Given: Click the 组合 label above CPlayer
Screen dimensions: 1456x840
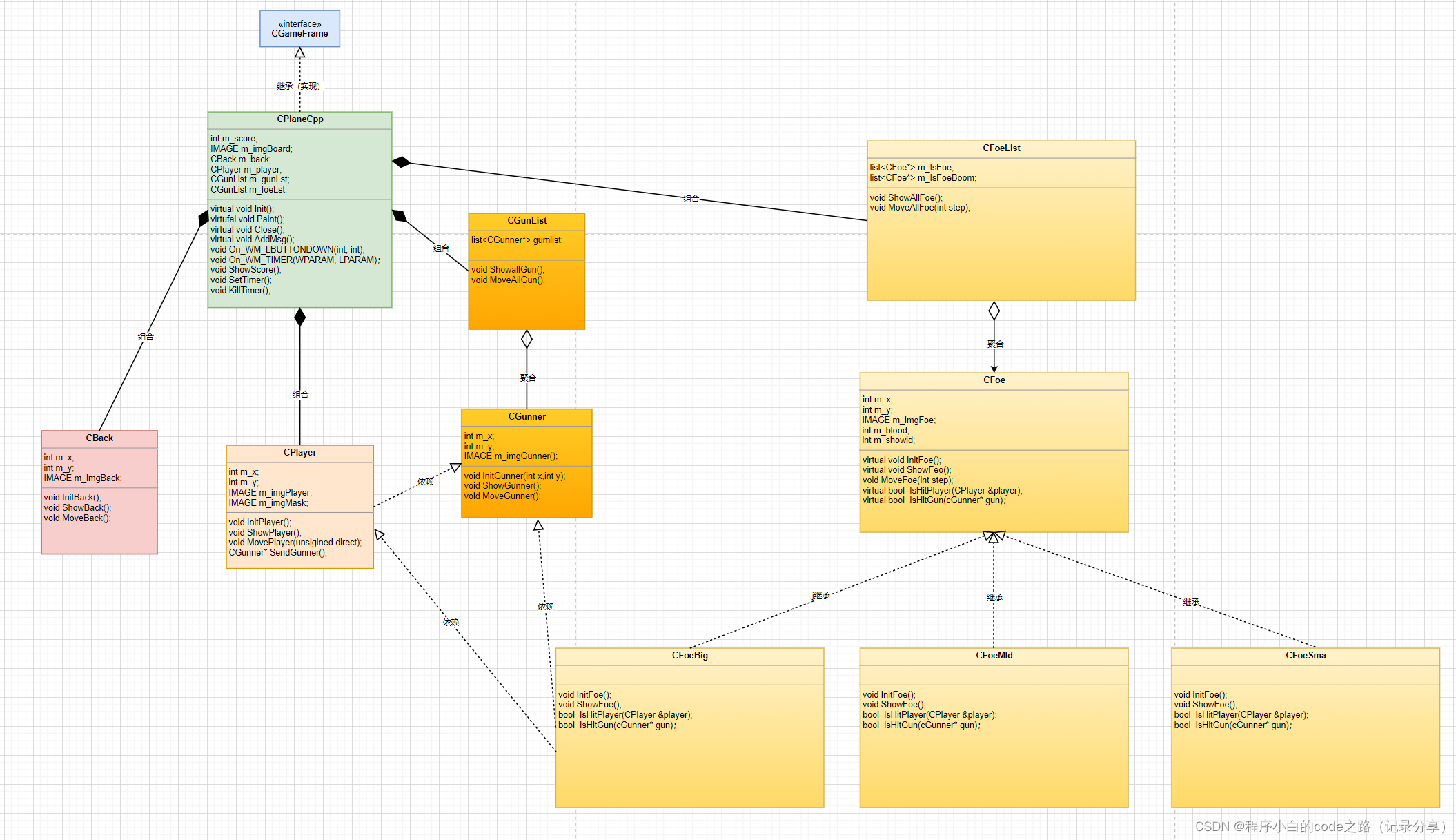Looking at the screenshot, I should (x=300, y=395).
